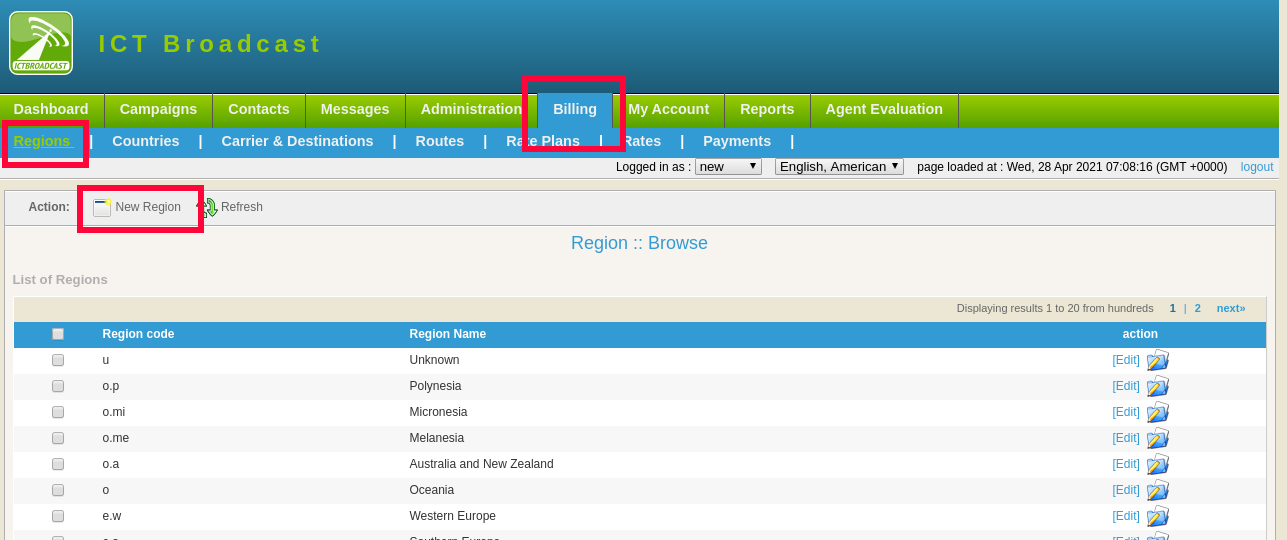Click the edit icon for Polynesia row
1287x540 pixels.
tap(1158, 386)
